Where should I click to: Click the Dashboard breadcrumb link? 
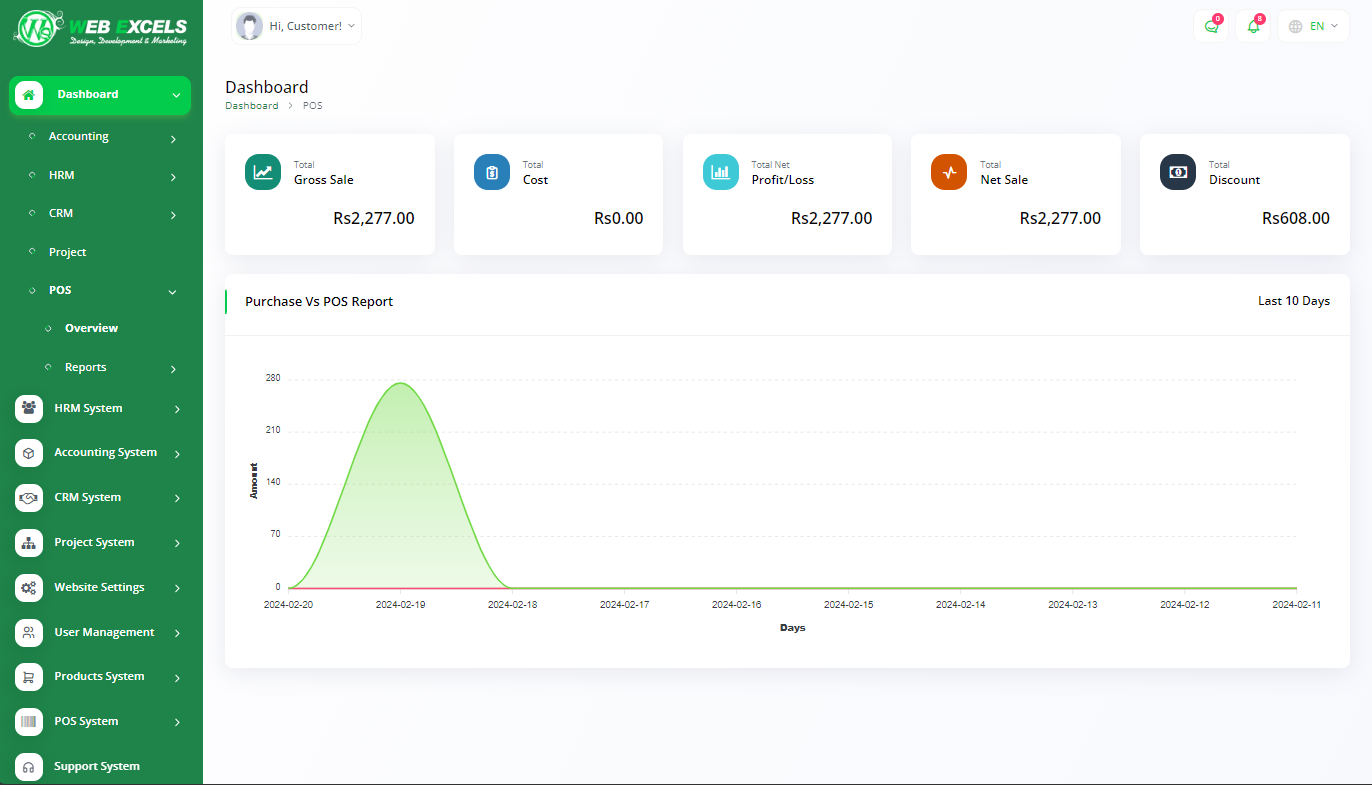(252, 105)
